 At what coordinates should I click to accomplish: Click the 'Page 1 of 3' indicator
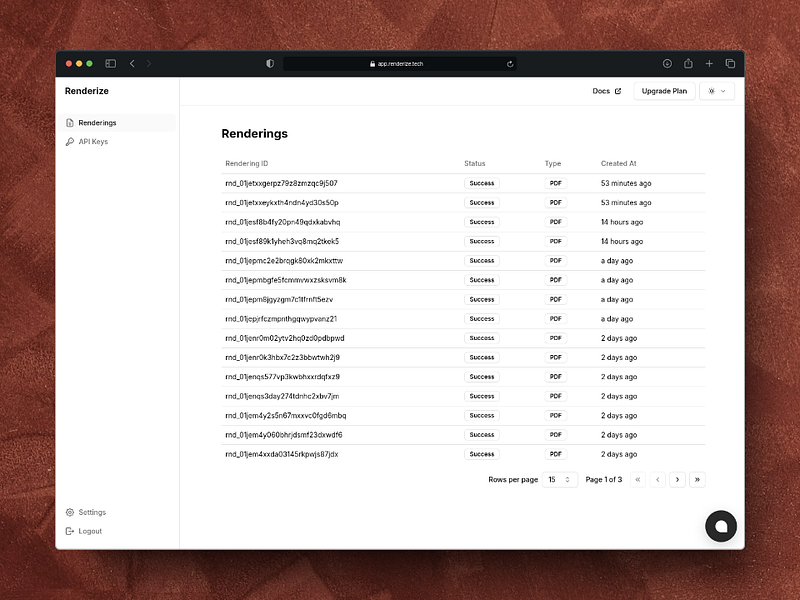[x=604, y=480]
